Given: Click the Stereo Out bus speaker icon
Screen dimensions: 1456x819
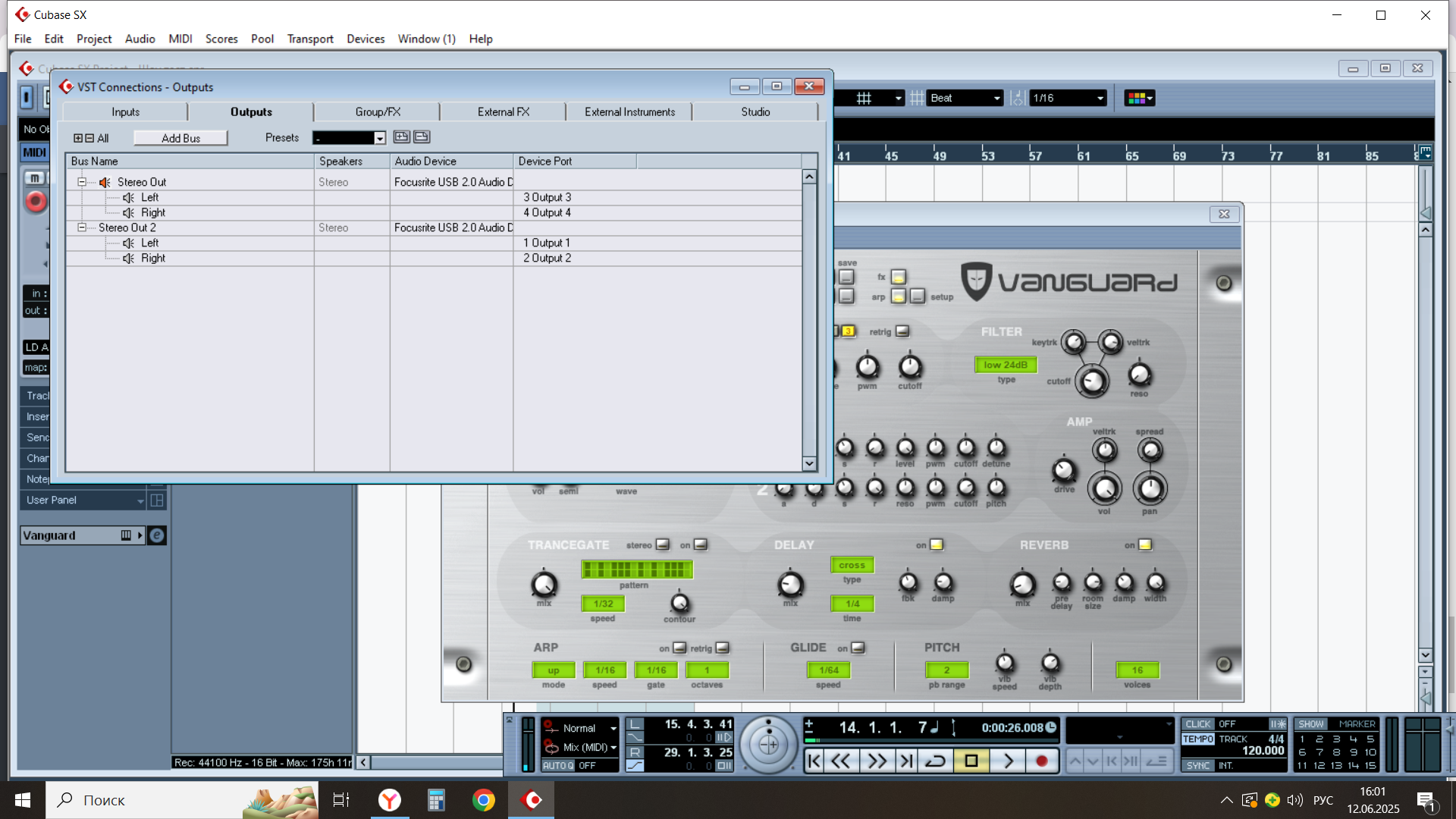Looking at the screenshot, I should click(x=105, y=182).
